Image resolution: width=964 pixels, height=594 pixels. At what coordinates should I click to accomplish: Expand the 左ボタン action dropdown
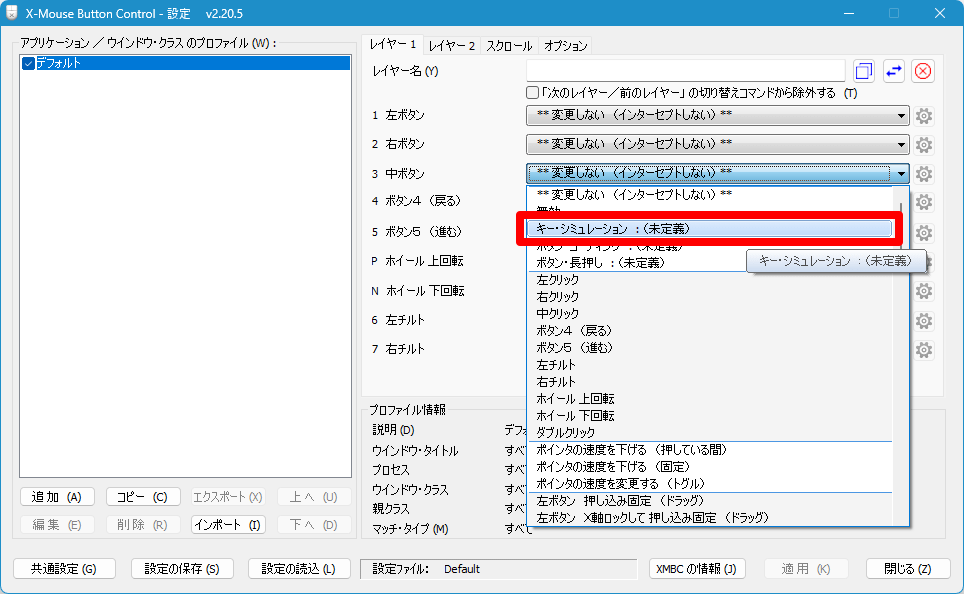[x=901, y=115]
